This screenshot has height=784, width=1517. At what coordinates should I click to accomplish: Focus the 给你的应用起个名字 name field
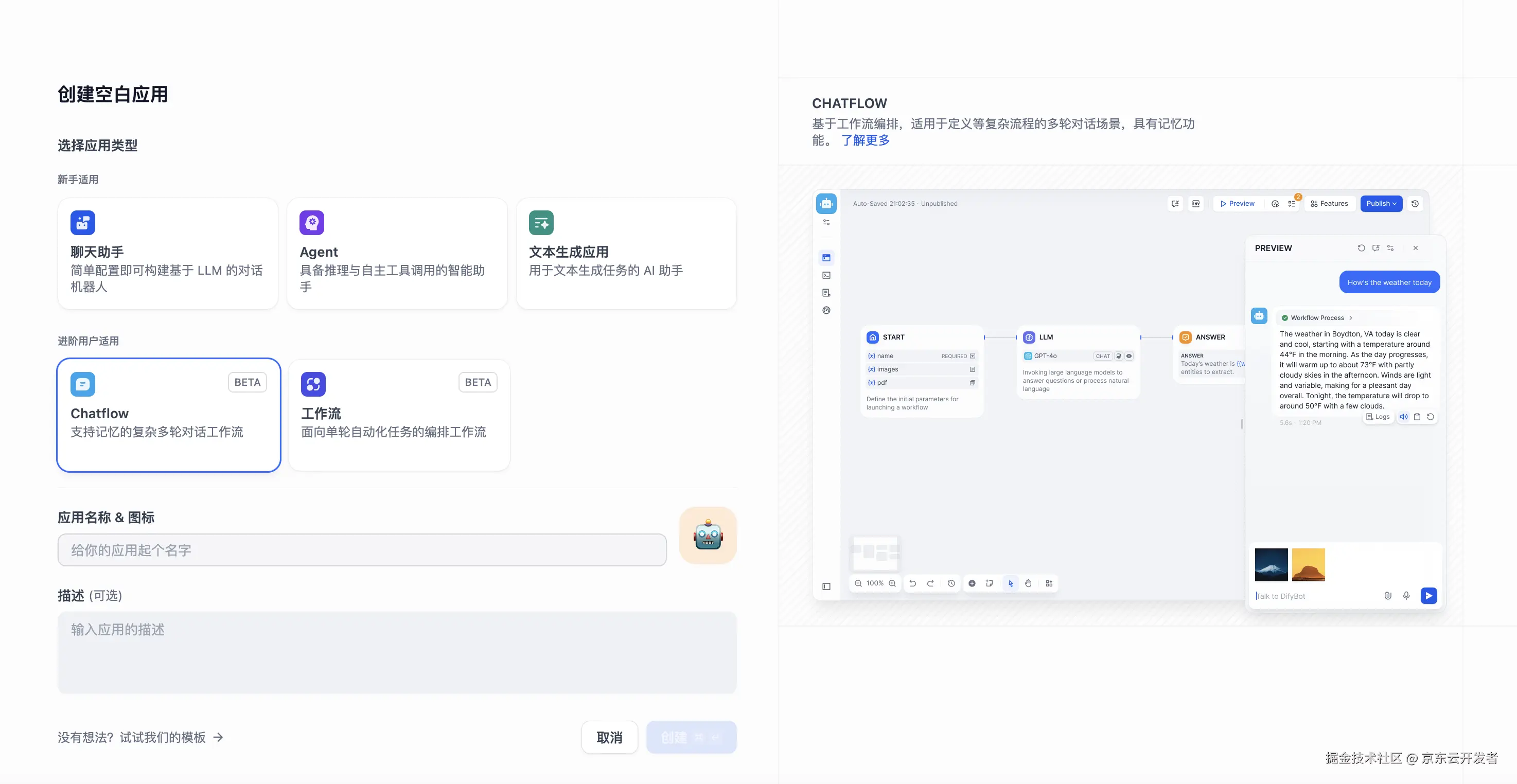362,550
